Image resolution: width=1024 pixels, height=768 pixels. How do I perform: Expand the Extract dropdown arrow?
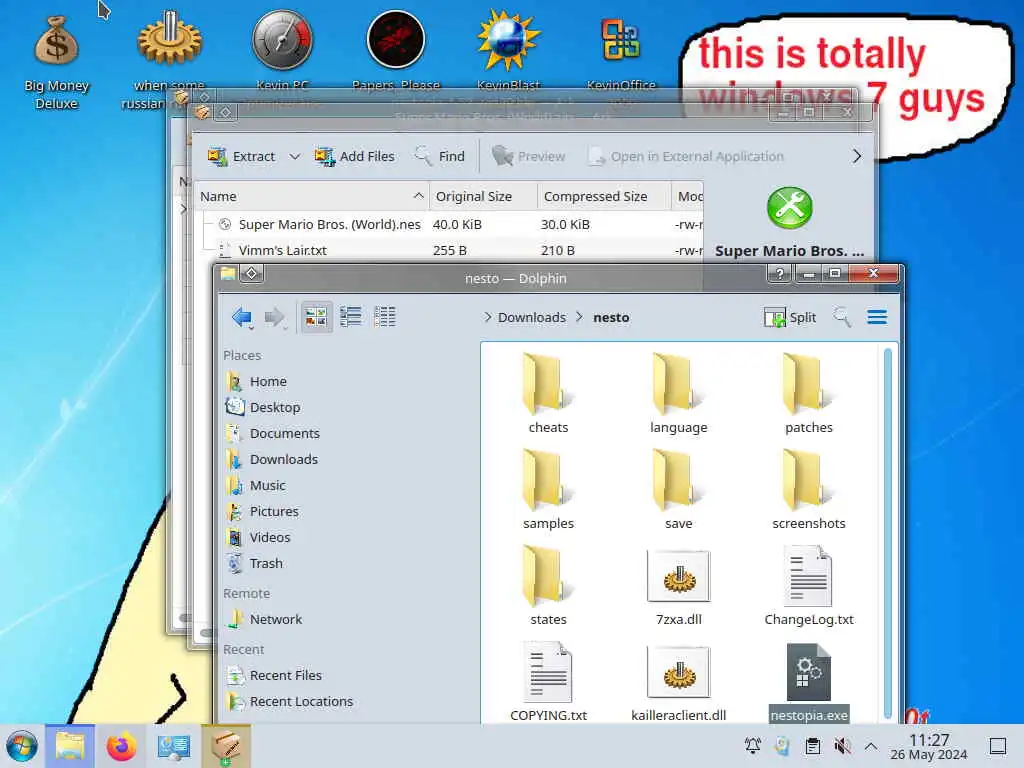pyautogui.click(x=295, y=156)
